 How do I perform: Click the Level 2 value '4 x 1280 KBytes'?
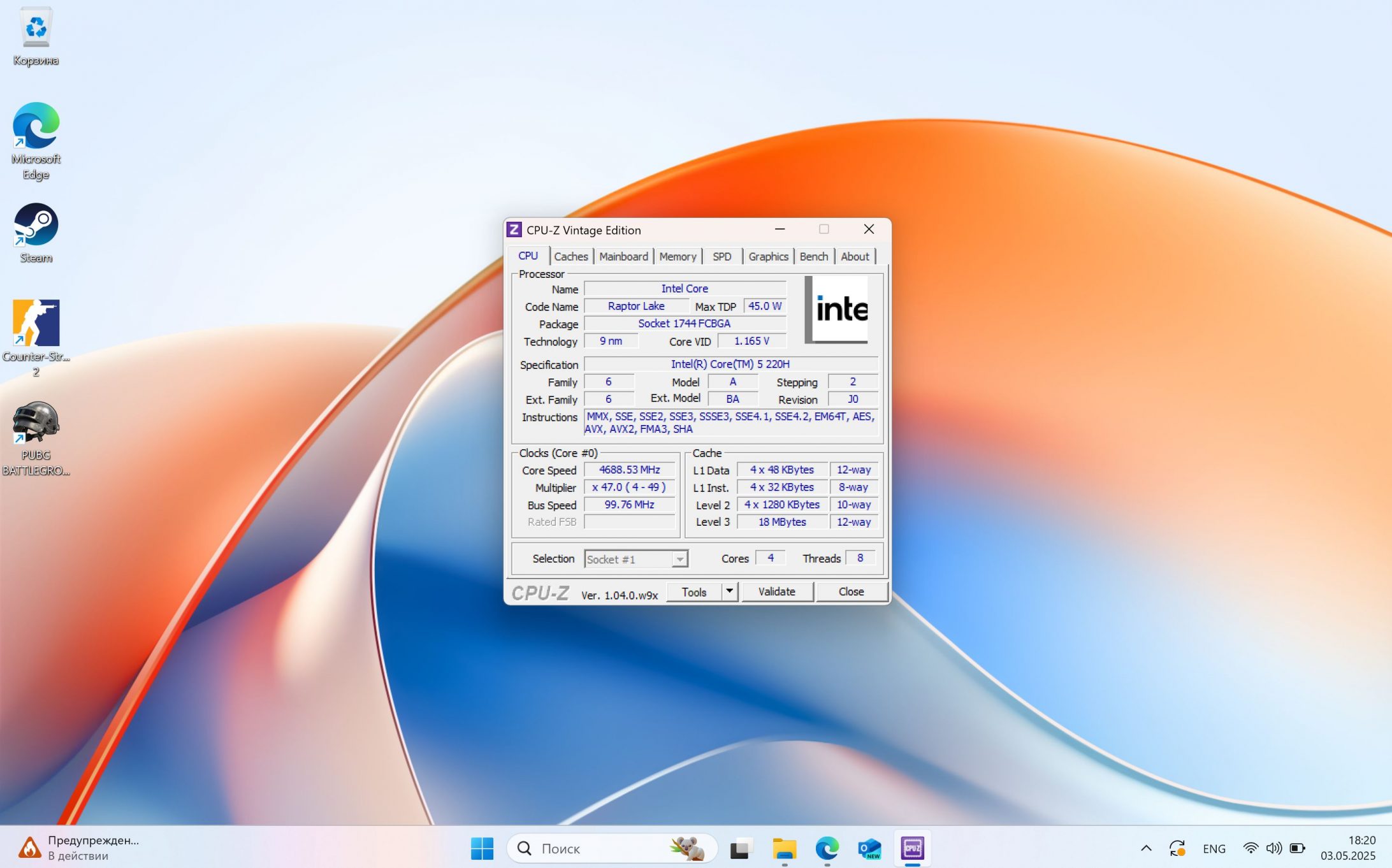782,504
